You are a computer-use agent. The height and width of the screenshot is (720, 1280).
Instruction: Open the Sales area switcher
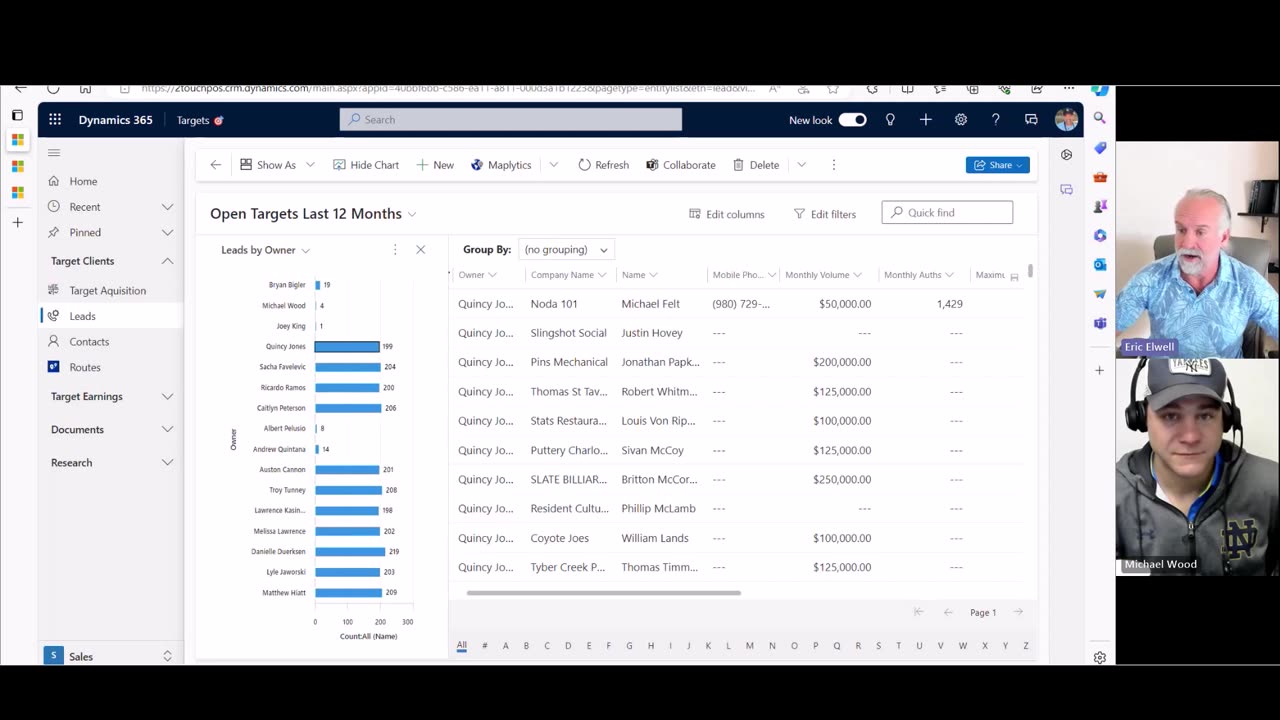tap(110, 656)
